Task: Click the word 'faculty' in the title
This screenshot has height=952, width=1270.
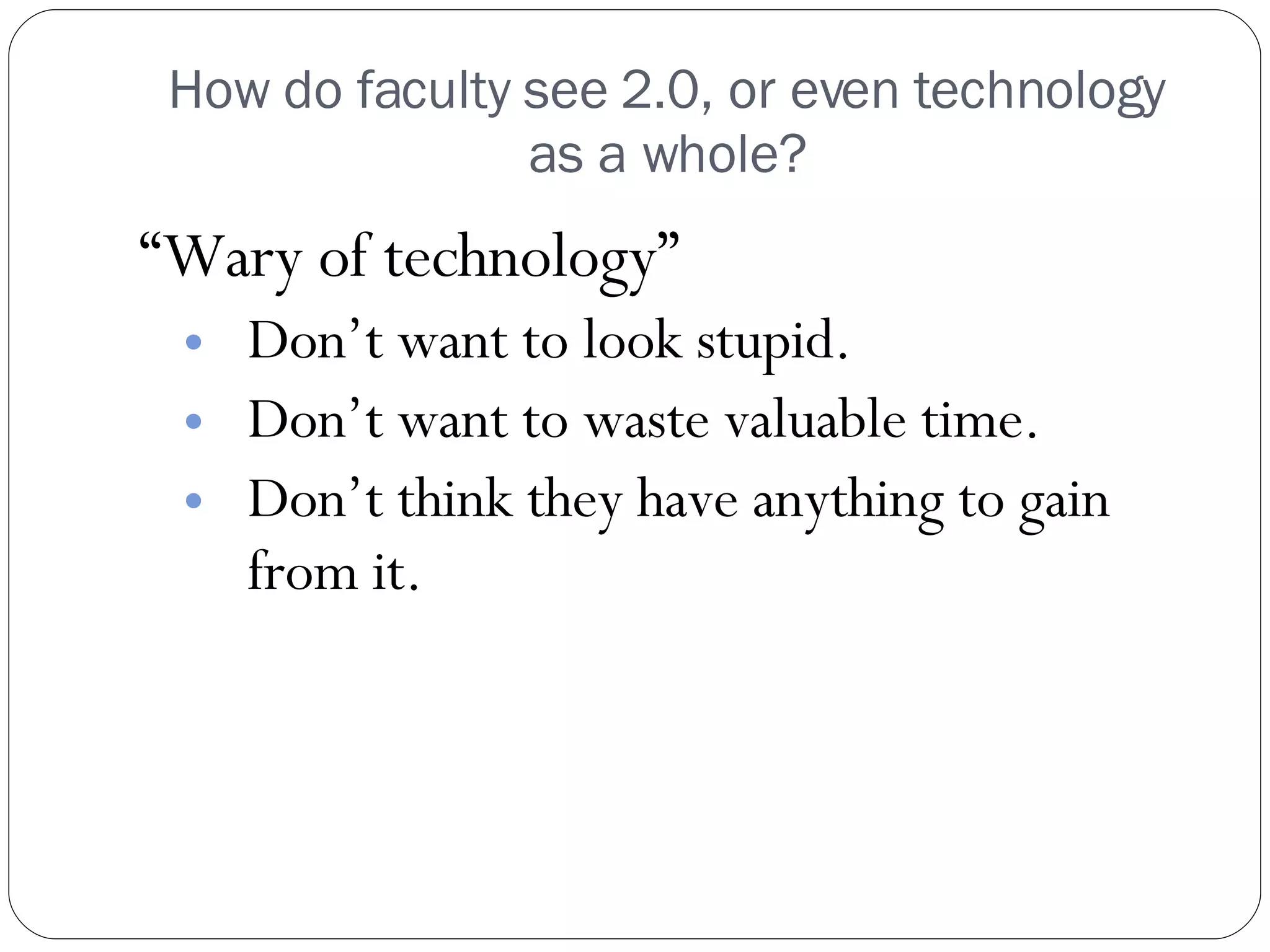Action: pyautogui.click(x=433, y=90)
